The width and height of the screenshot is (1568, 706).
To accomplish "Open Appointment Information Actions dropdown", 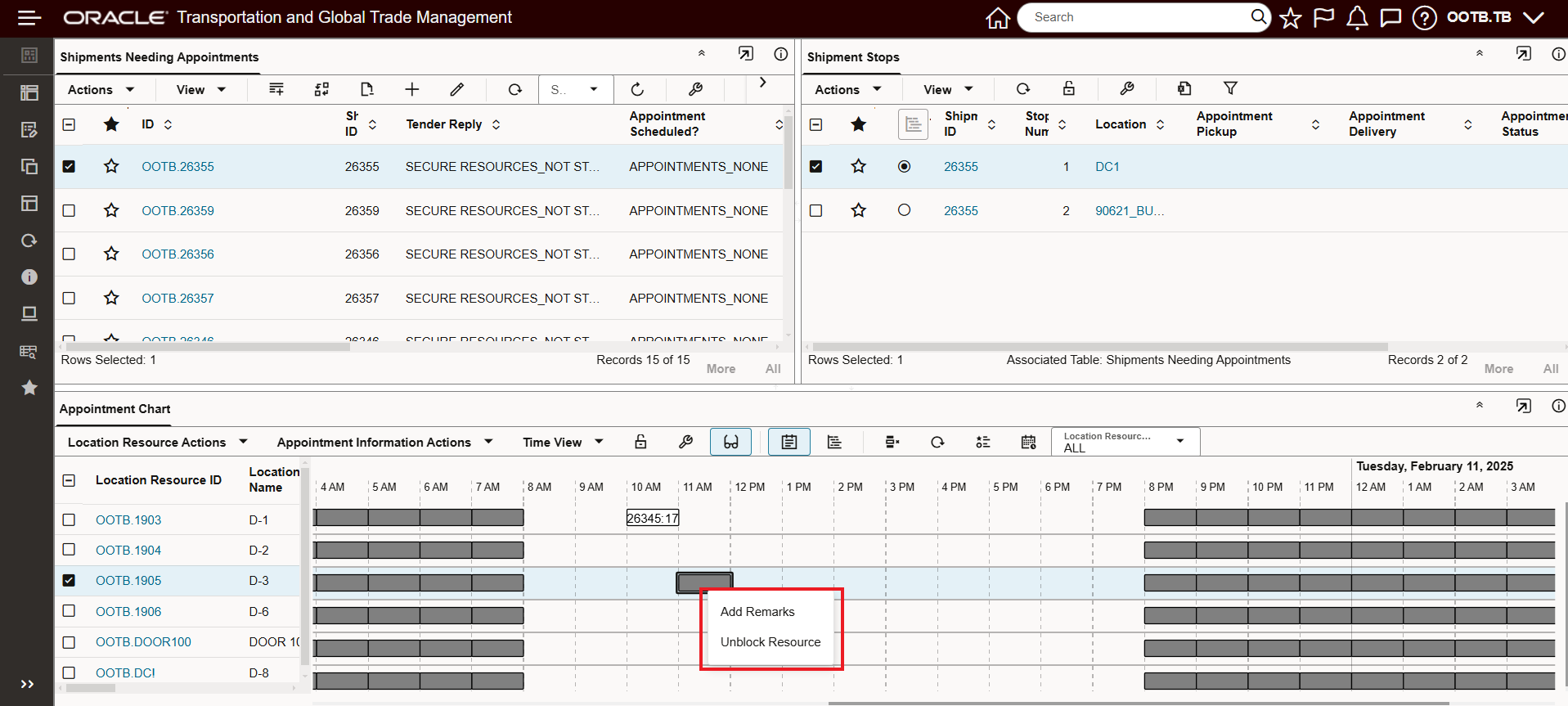I will (384, 442).
